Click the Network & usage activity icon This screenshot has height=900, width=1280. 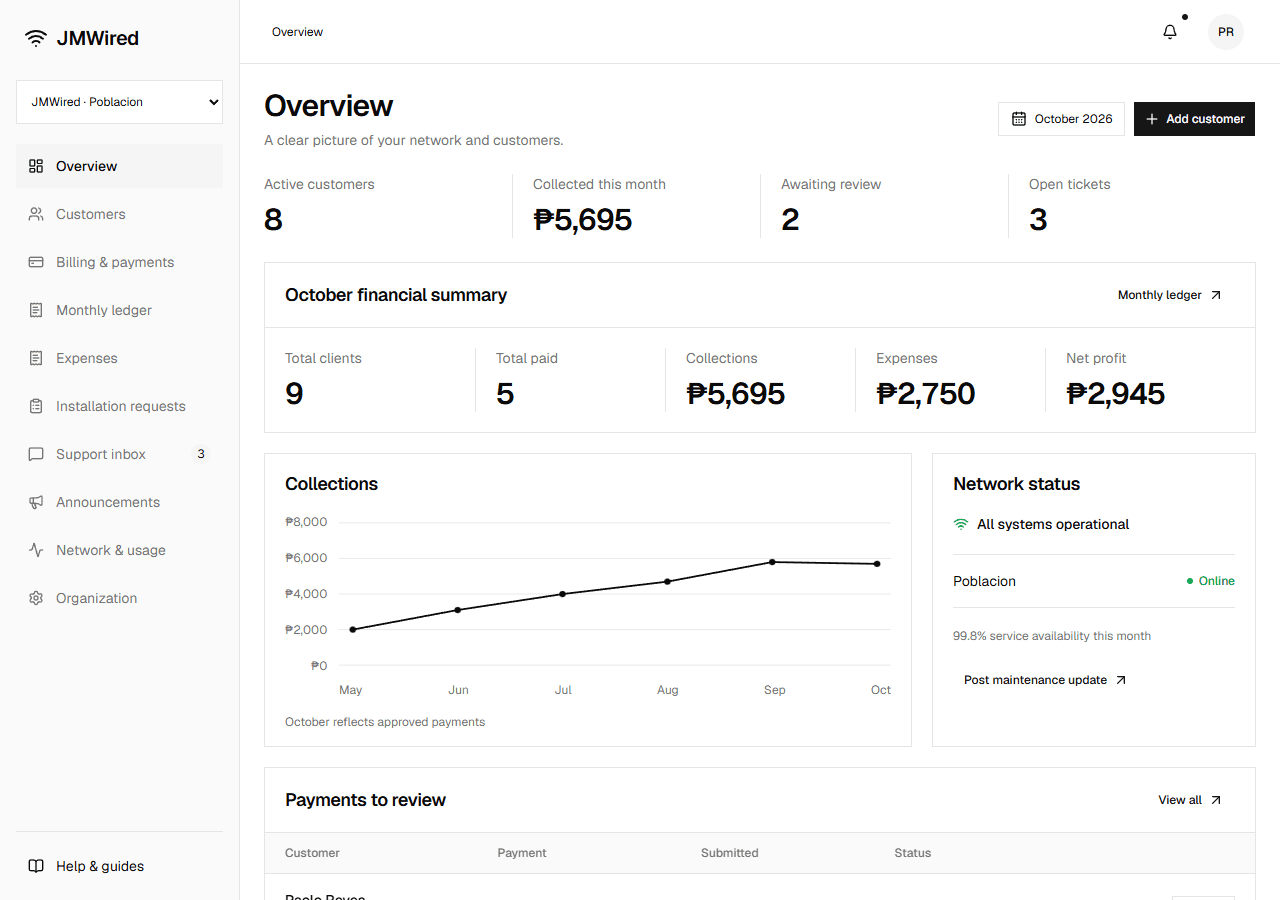click(x=36, y=550)
